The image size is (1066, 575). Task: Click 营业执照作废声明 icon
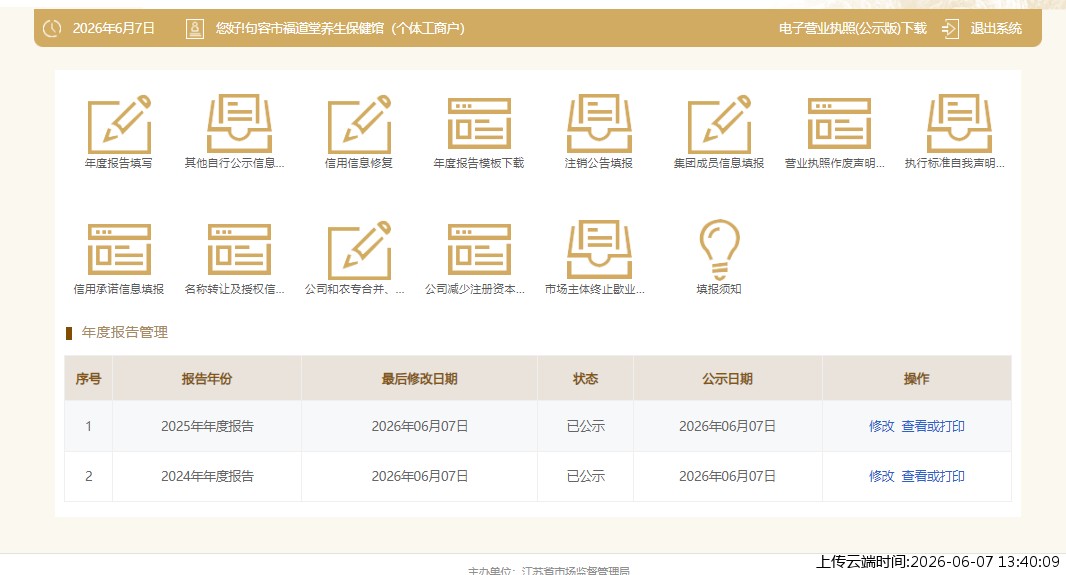pyautogui.click(x=839, y=124)
